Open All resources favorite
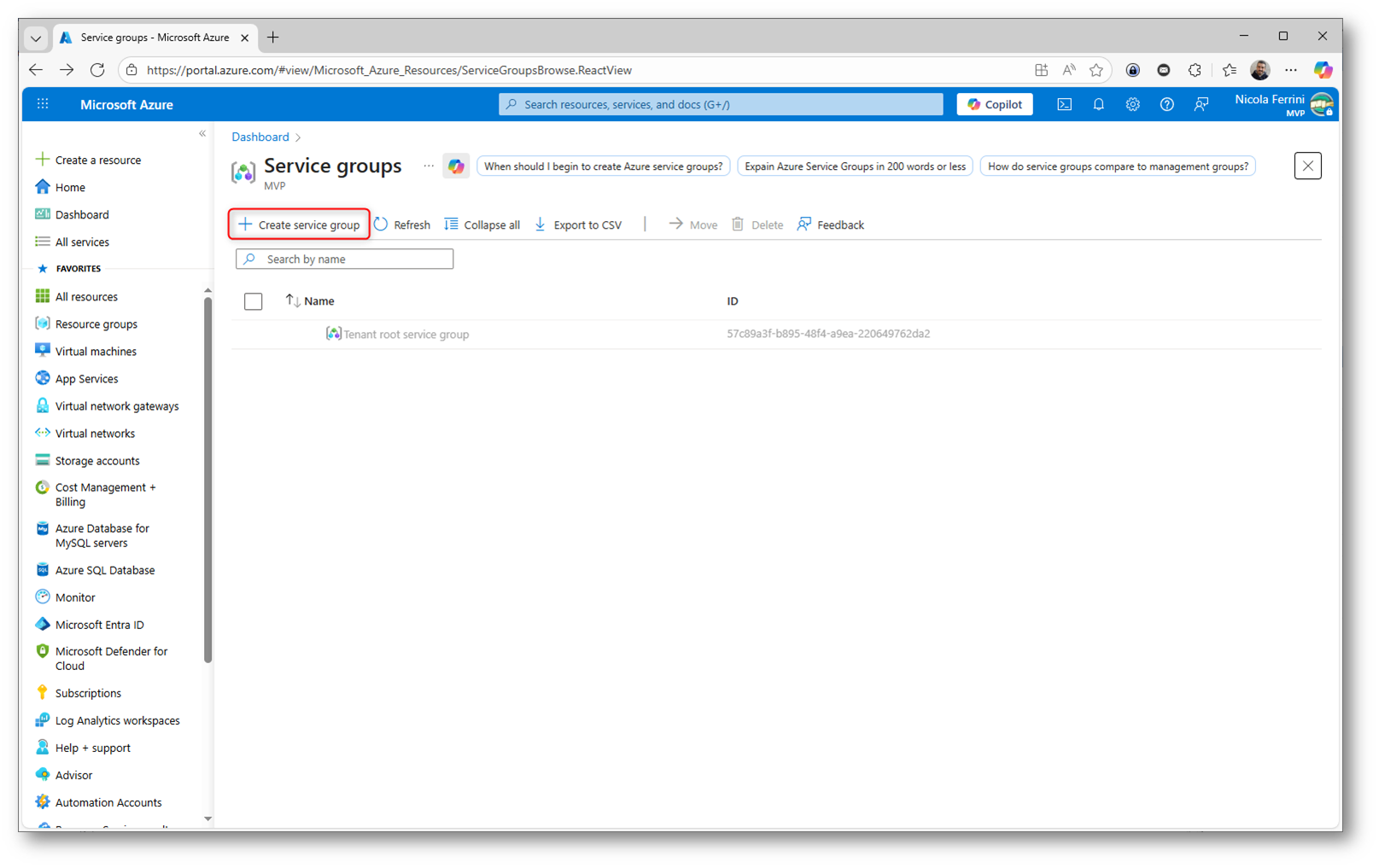The width and height of the screenshot is (1379, 868). coord(86,296)
